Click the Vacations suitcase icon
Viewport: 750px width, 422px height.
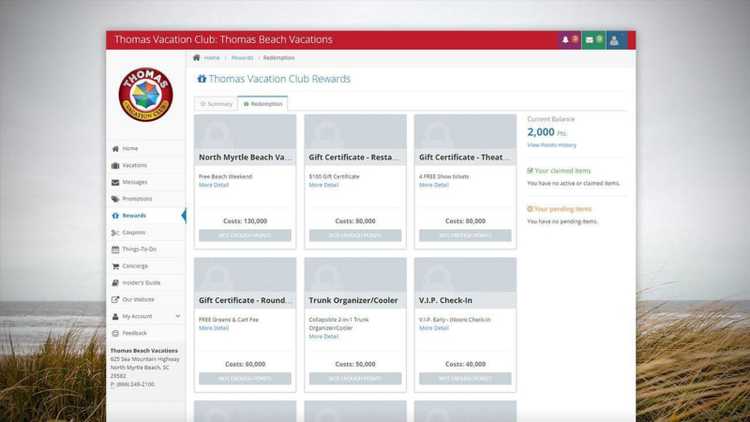click(116, 165)
